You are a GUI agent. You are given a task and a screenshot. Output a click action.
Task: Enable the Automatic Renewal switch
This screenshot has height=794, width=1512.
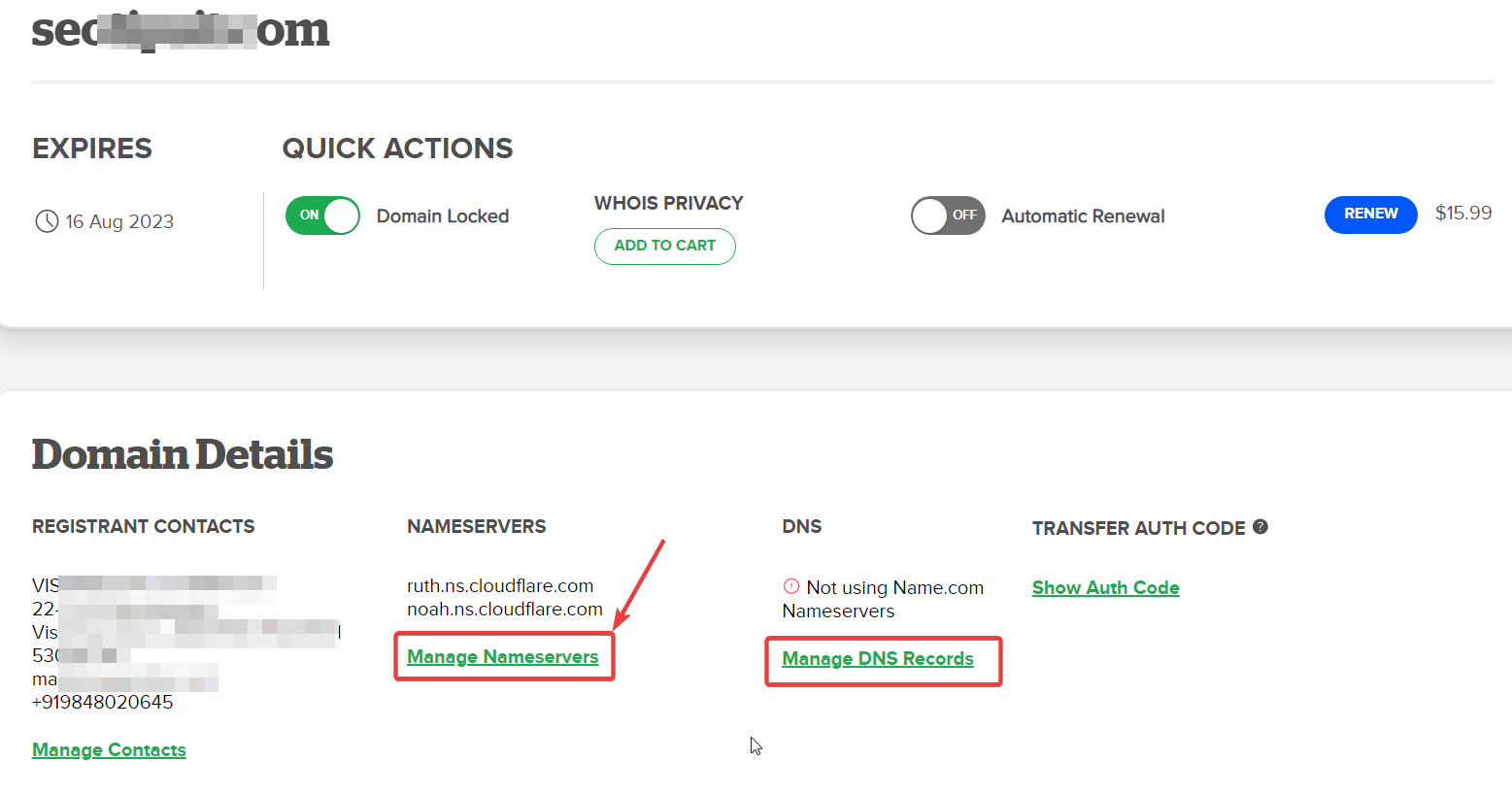tap(947, 215)
